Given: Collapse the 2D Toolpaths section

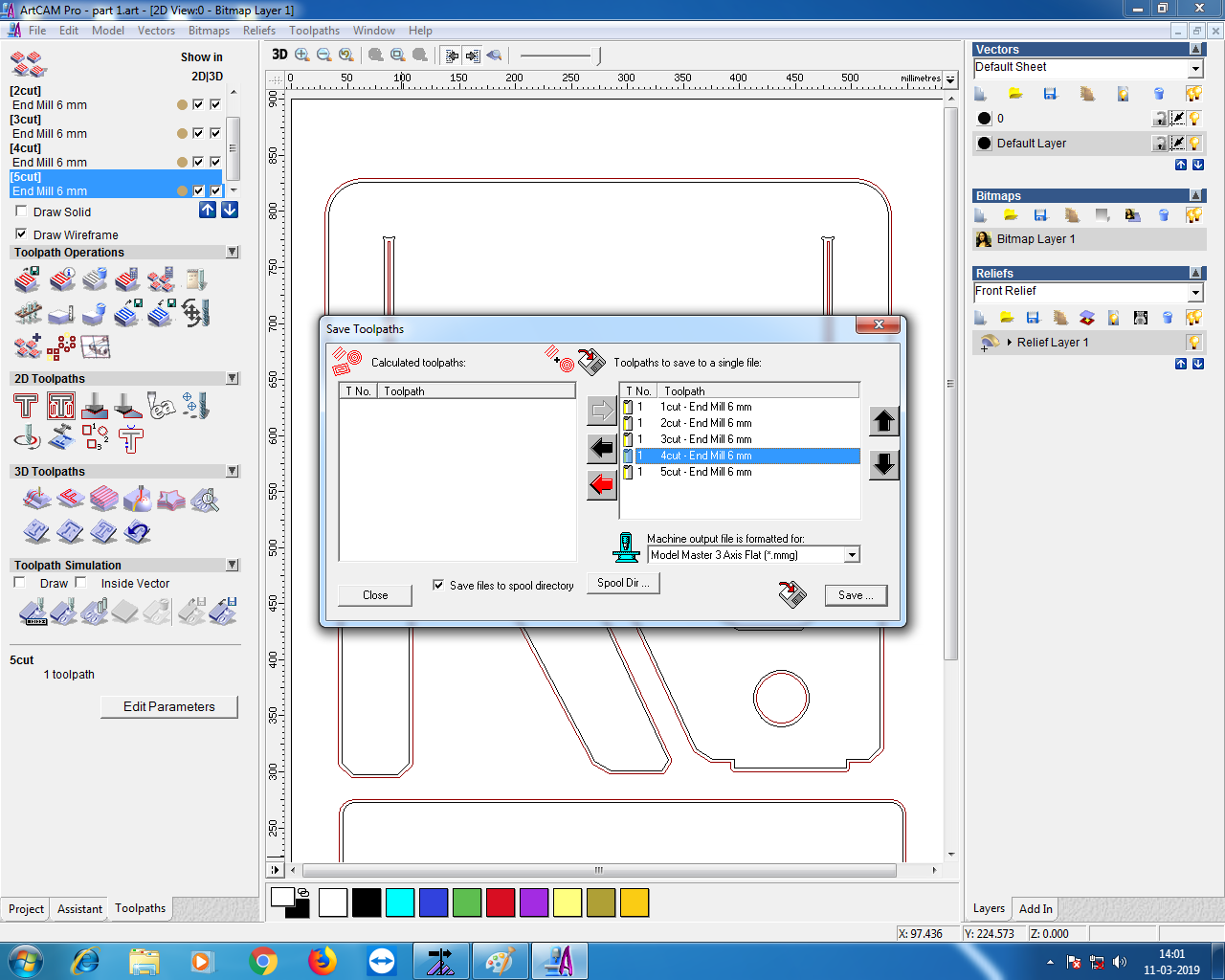Looking at the screenshot, I should pyautogui.click(x=233, y=378).
